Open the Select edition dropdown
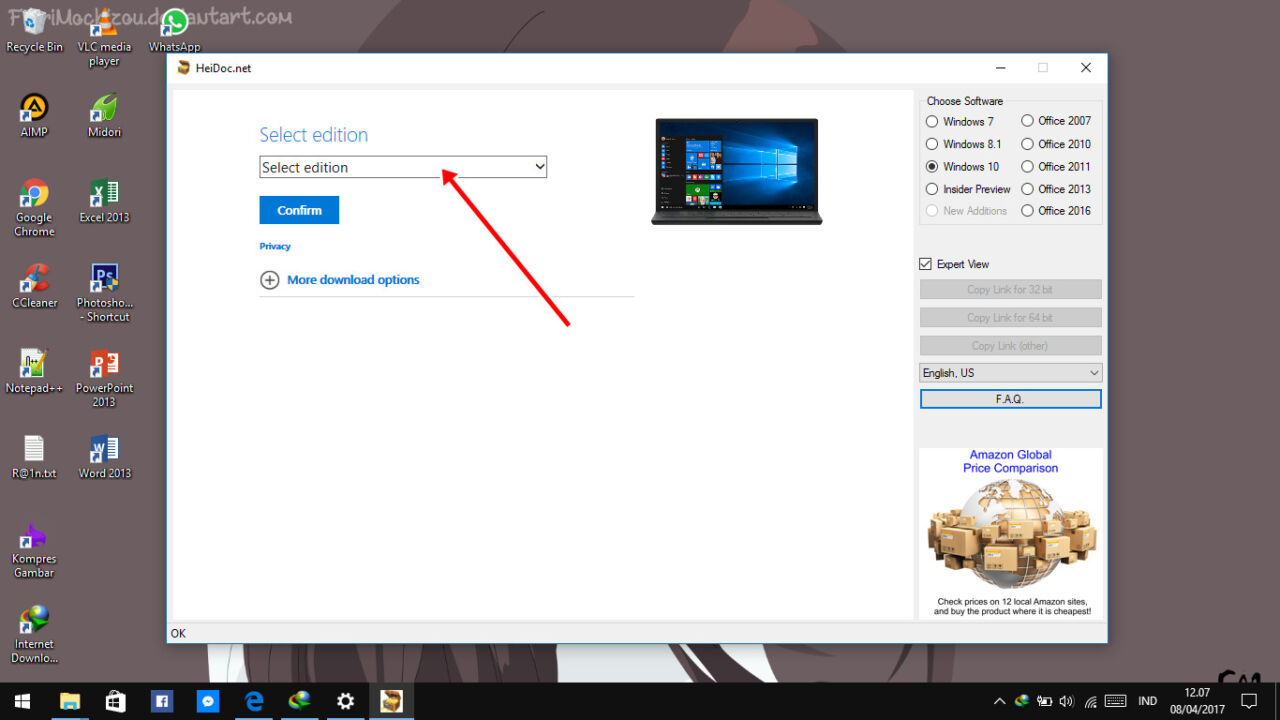Viewport: 1280px width, 720px height. point(403,167)
